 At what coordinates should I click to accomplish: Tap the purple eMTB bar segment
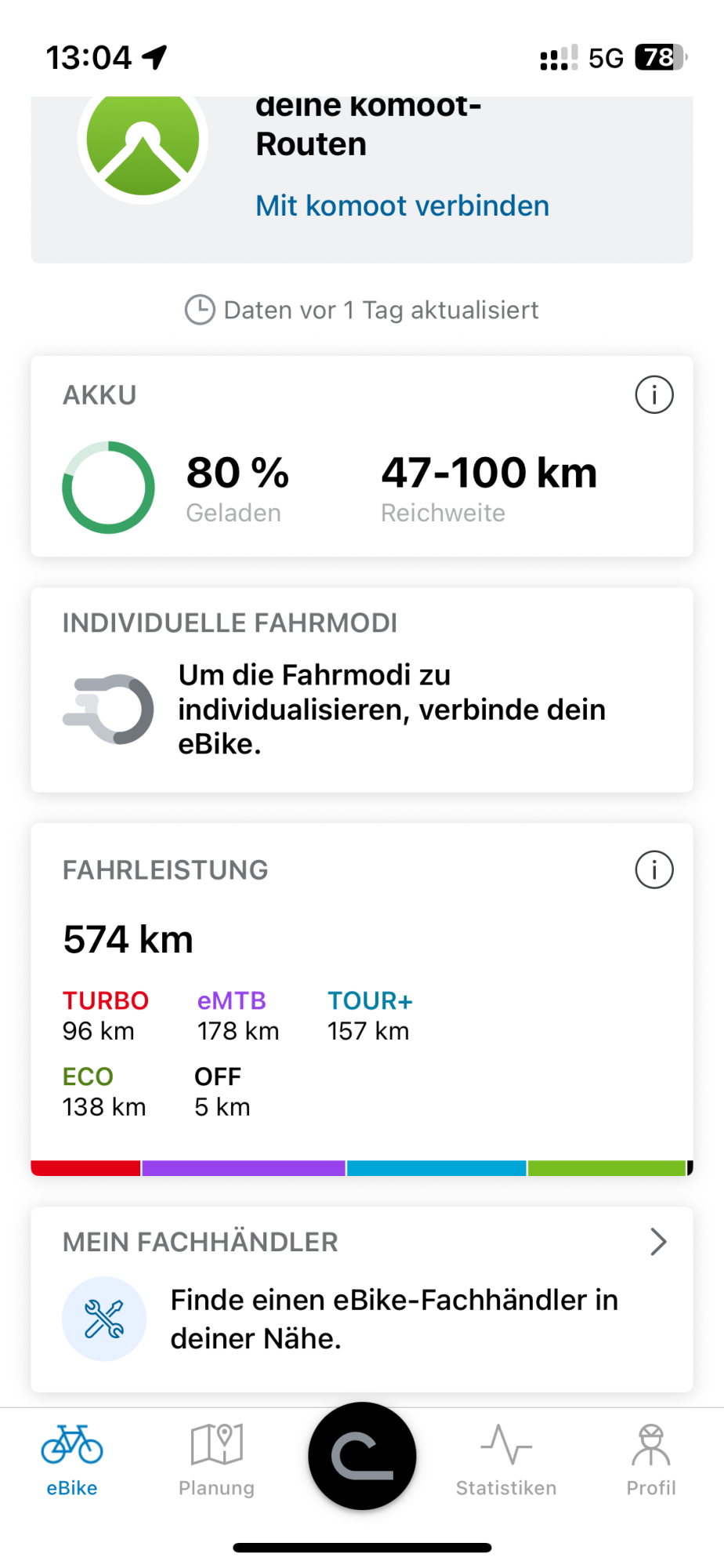point(244,1168)
